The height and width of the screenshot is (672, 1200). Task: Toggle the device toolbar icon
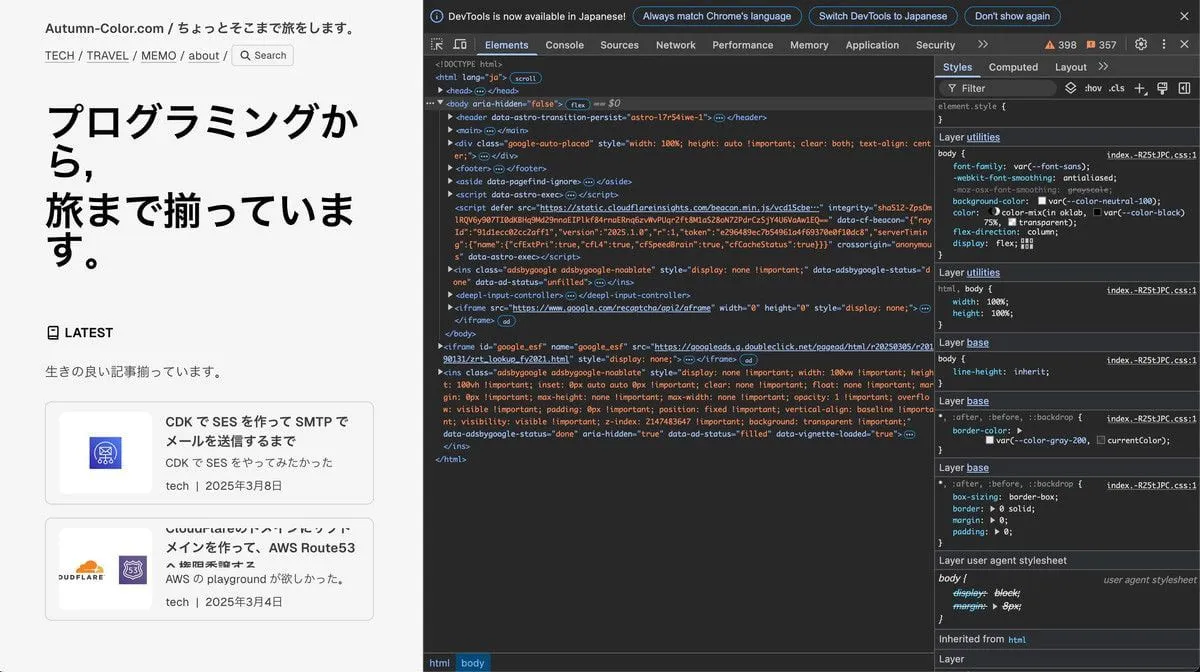pos(460,45)
